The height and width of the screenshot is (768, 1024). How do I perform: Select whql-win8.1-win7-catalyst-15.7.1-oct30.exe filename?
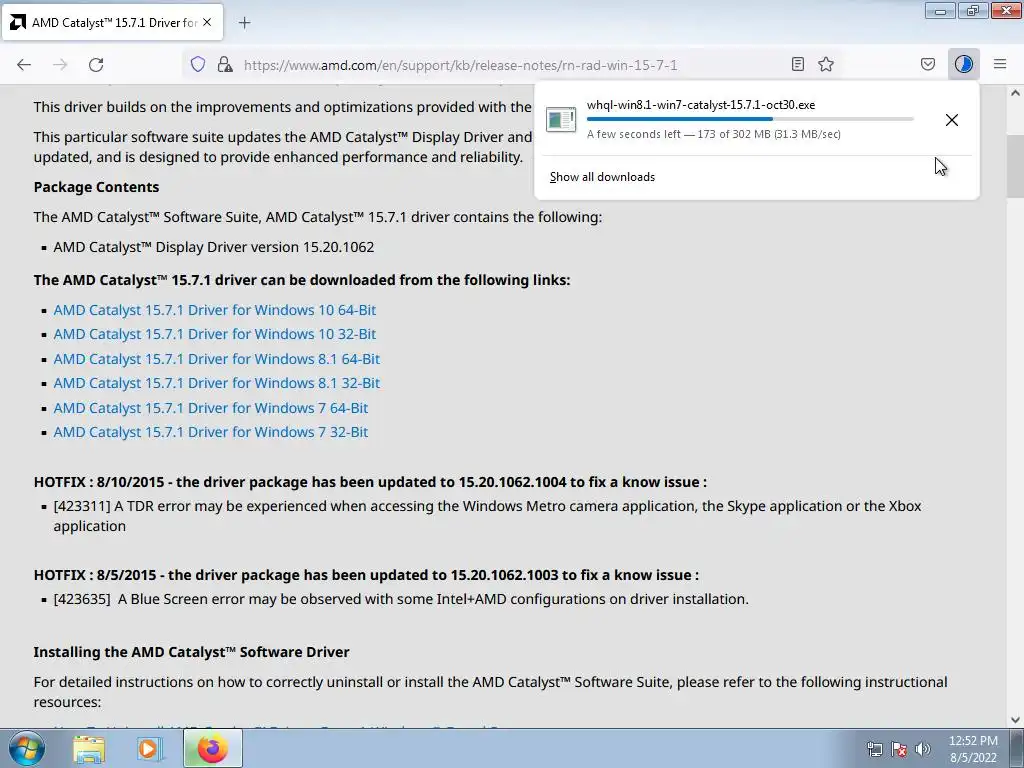[701, 104]
